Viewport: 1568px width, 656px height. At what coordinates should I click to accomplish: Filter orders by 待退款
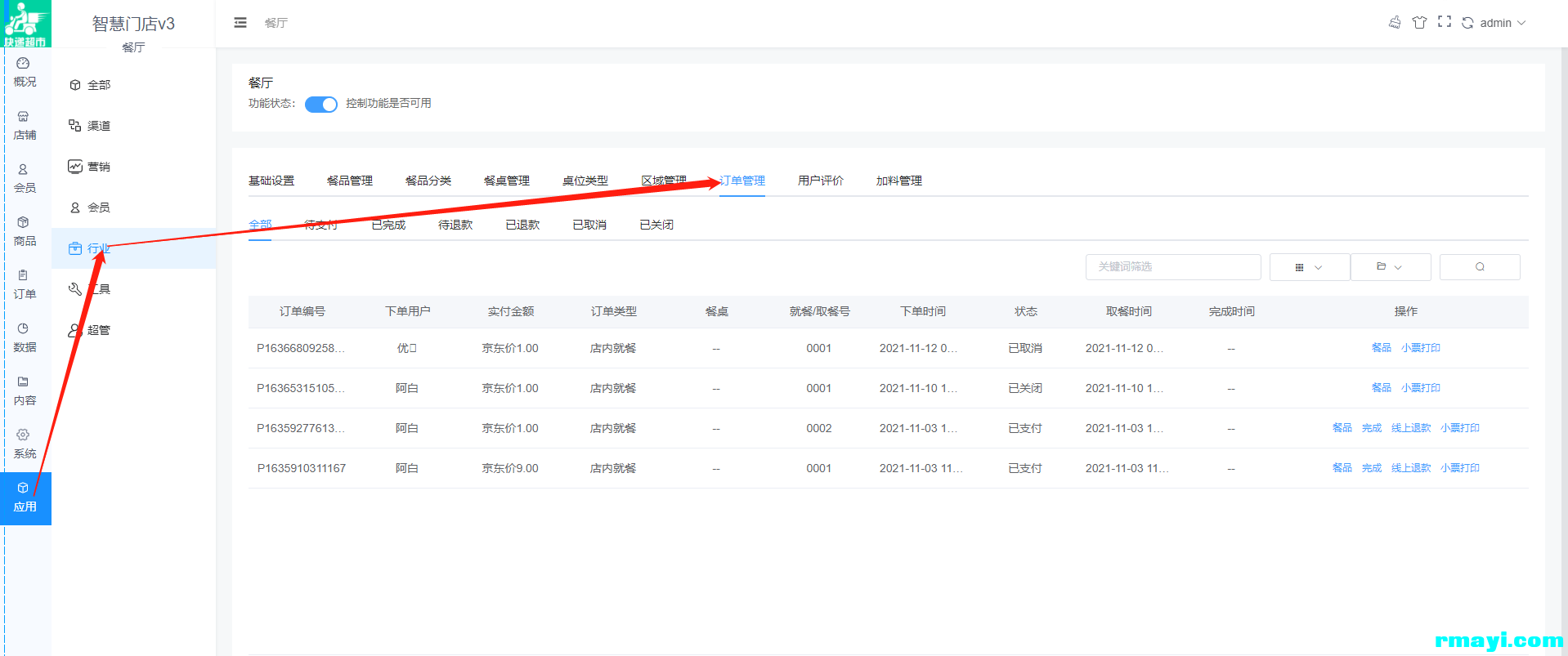(x=455, y=225)
